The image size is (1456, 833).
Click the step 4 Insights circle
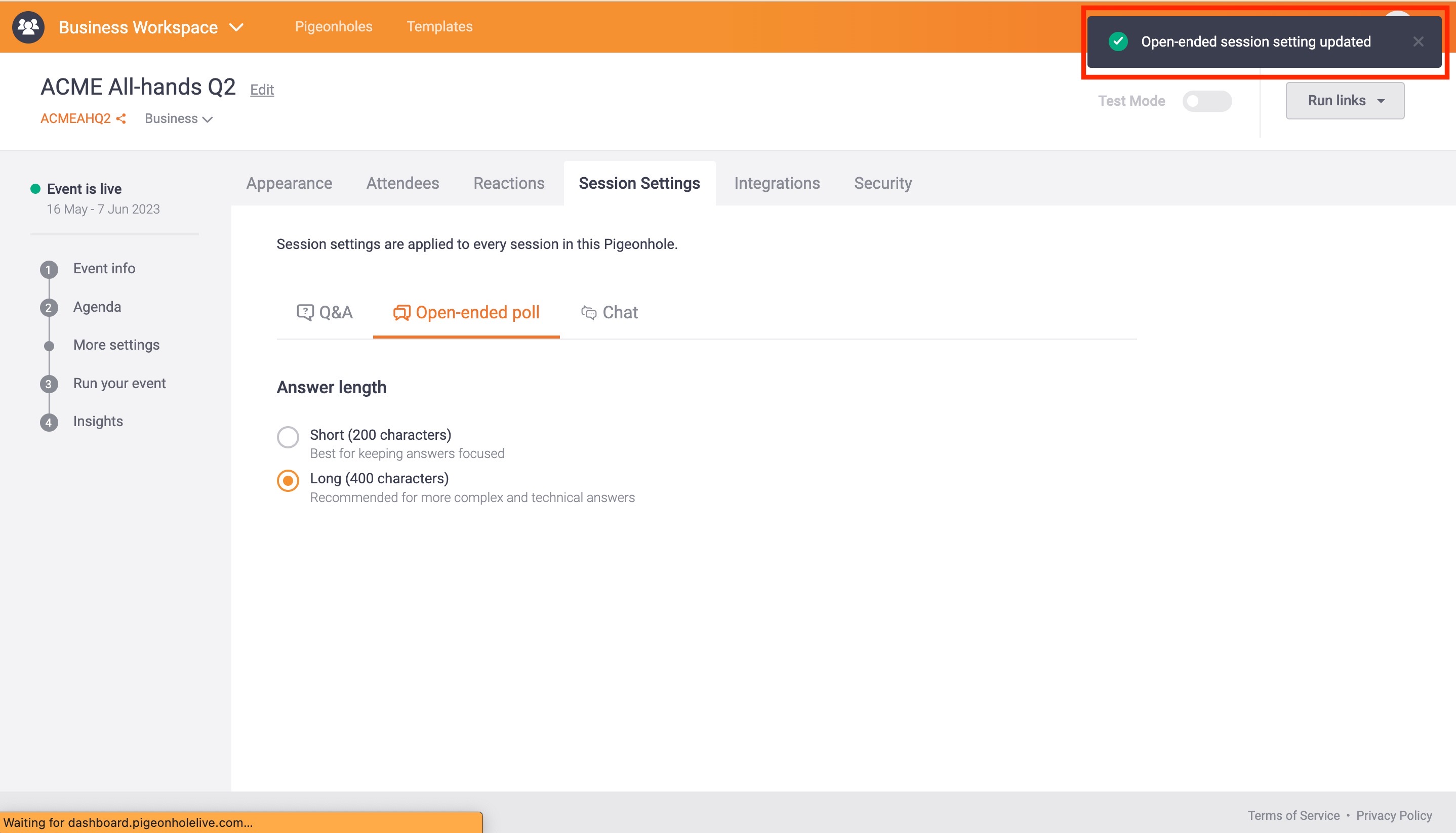click(x=49, y=423)
